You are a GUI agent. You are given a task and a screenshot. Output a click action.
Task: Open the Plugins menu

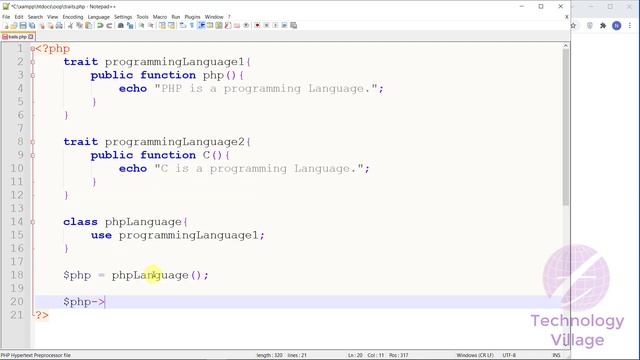(192, 17)
